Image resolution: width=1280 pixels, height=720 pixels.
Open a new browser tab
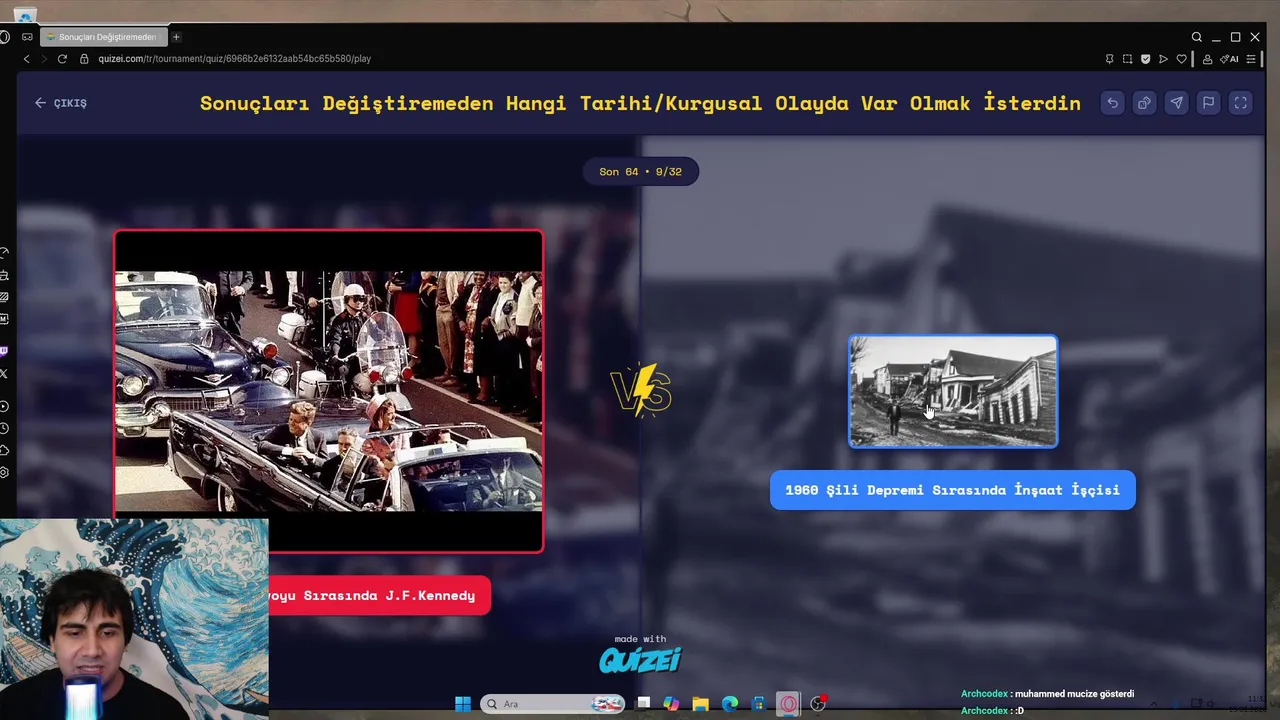point(176,37)
